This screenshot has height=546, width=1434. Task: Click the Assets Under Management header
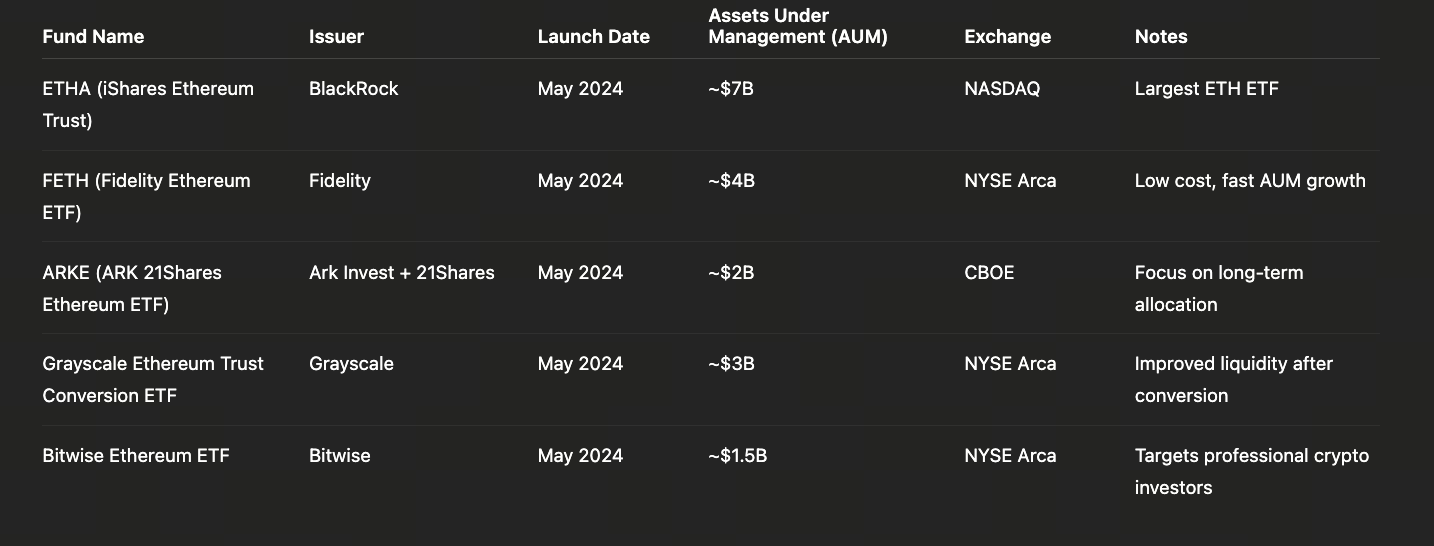pos(797,27)
